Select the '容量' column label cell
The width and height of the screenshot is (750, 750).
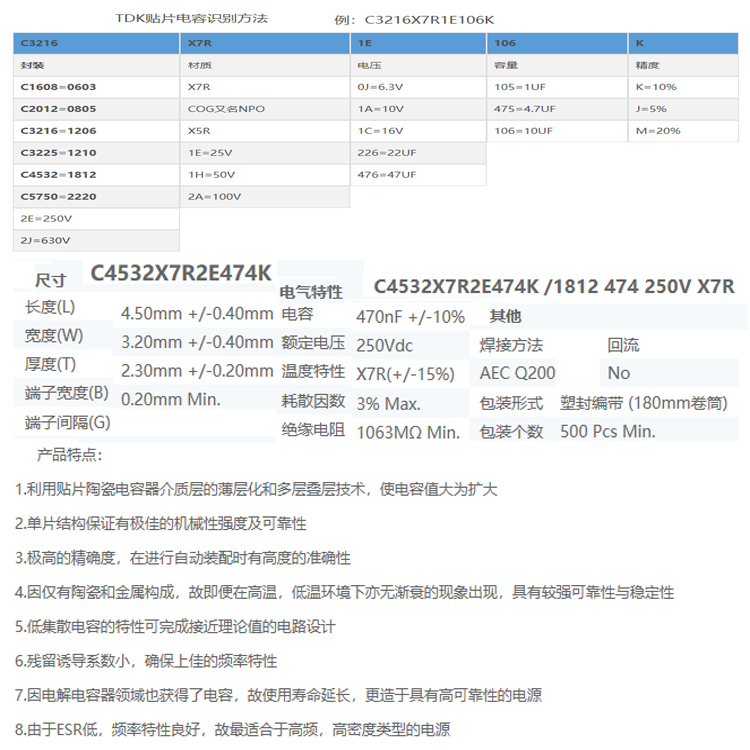557,65
